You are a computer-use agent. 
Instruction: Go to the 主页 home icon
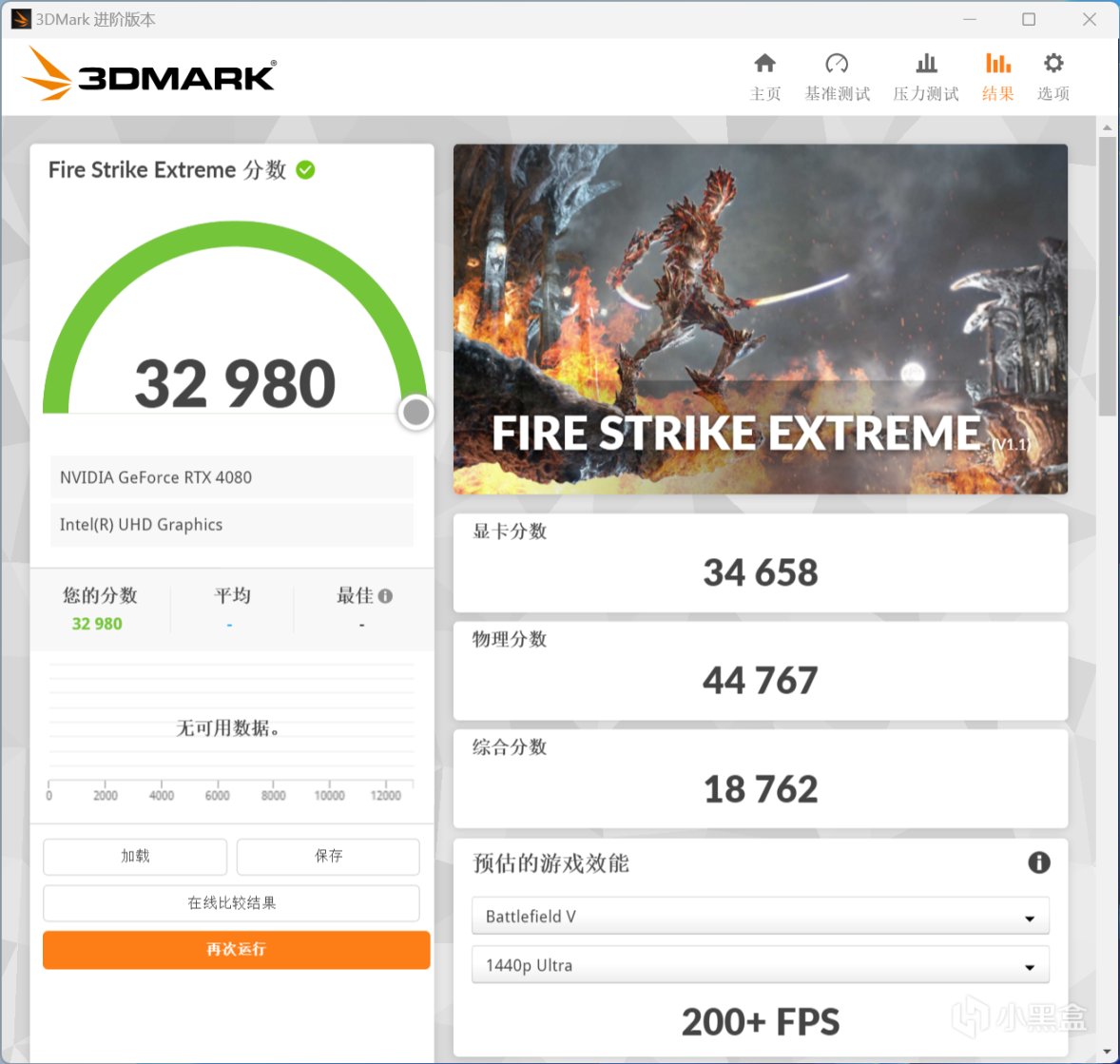coord(764,64)
